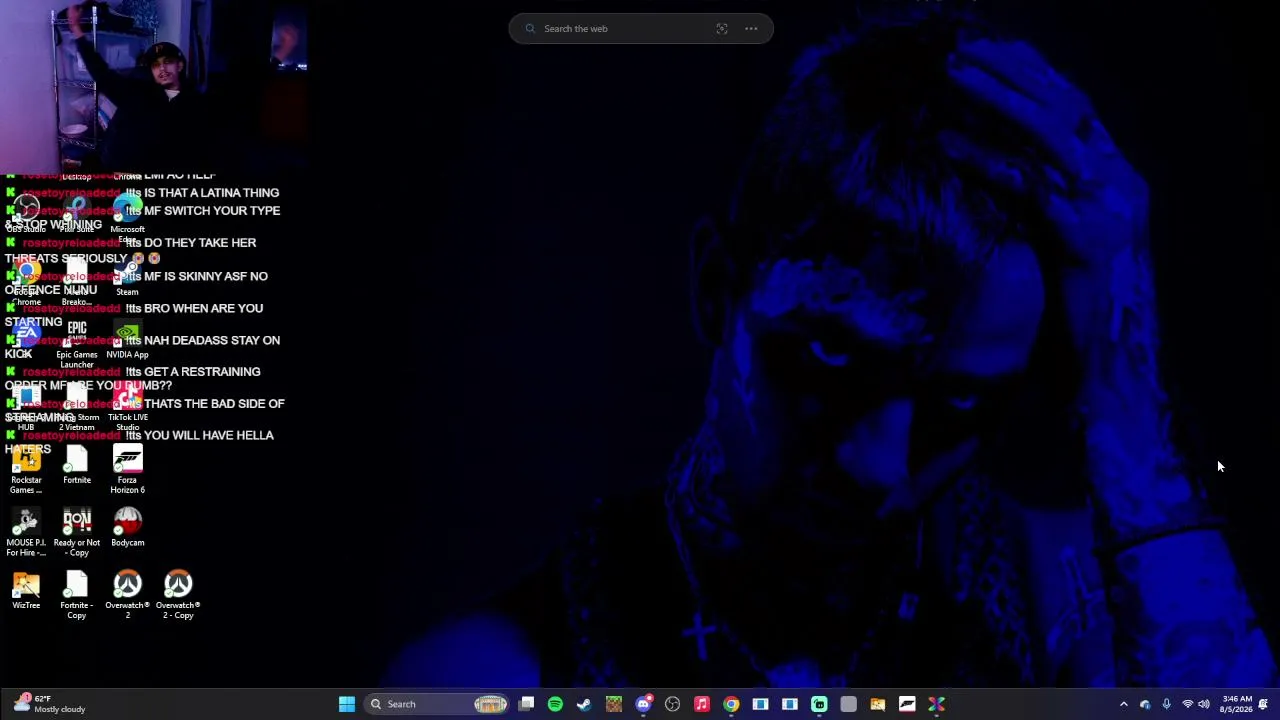Launch Bodycam desktop shortcut
The width and height of the screenshot is (1280, 720).
[127, 528]
